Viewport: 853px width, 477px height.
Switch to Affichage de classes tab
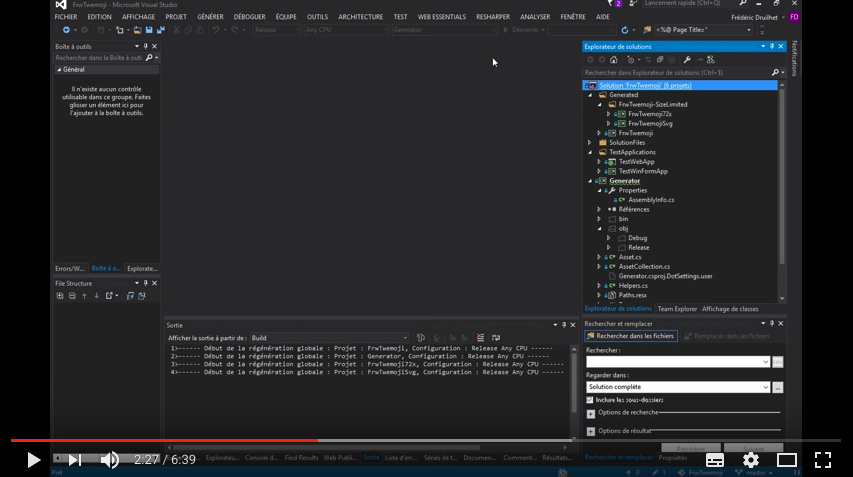pos(730,309)
